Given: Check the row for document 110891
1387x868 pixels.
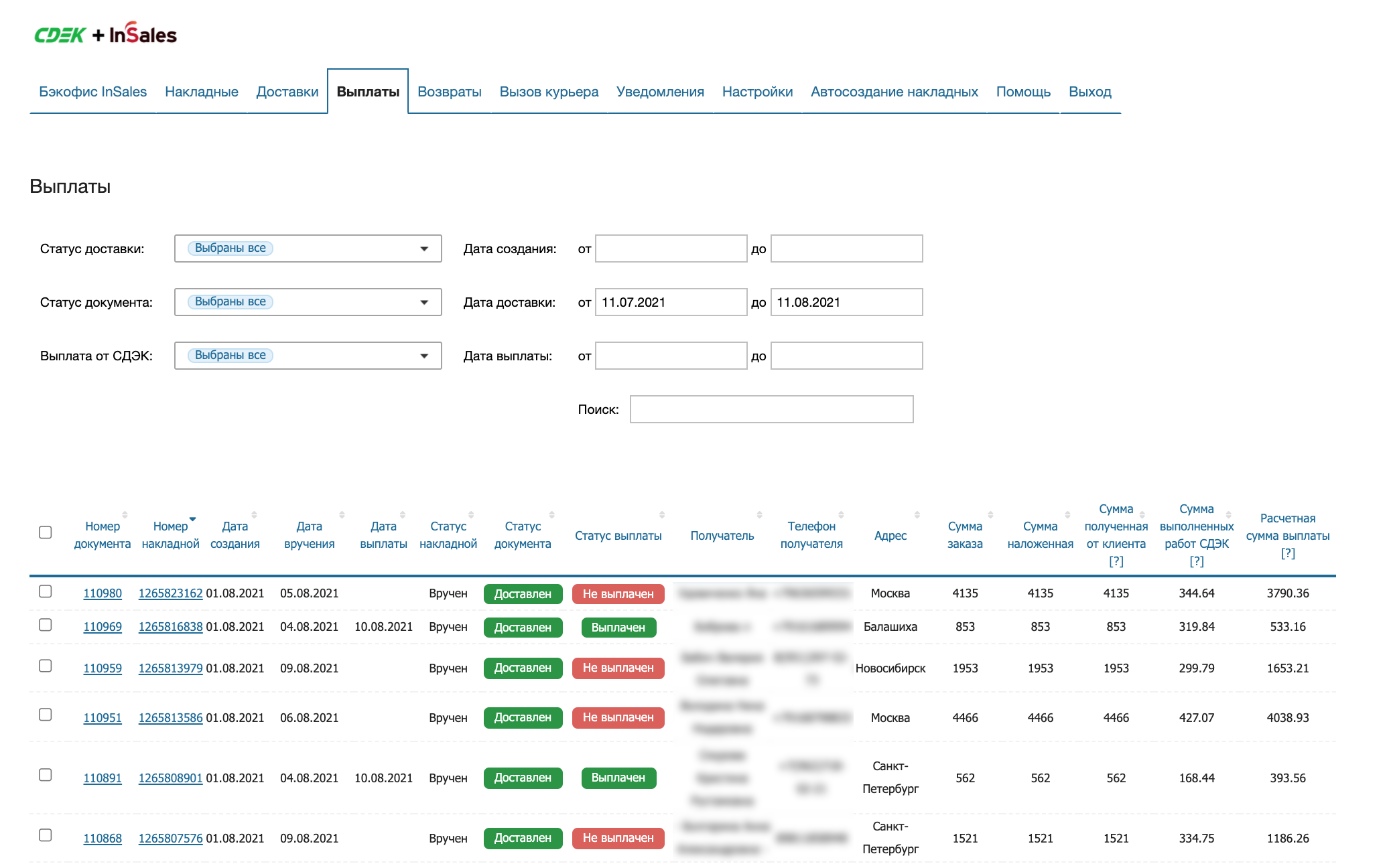Looking at the screenshot, I should [46, 775].
